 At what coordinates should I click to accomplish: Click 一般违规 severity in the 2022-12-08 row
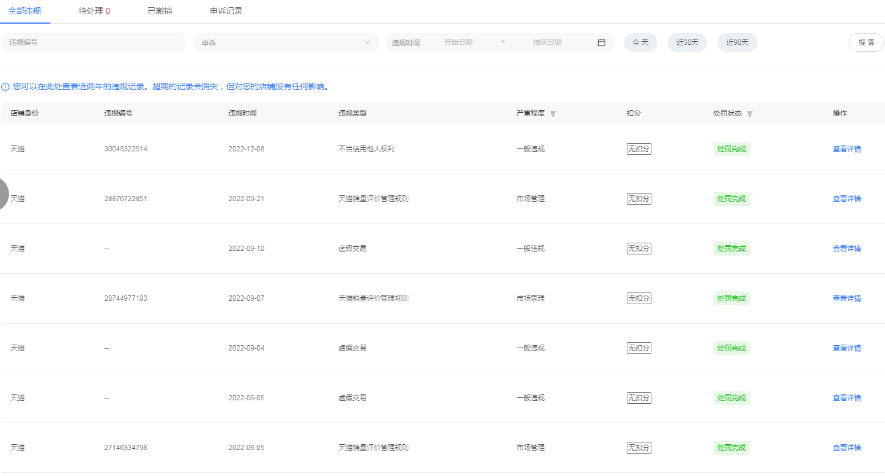[531, 149]
